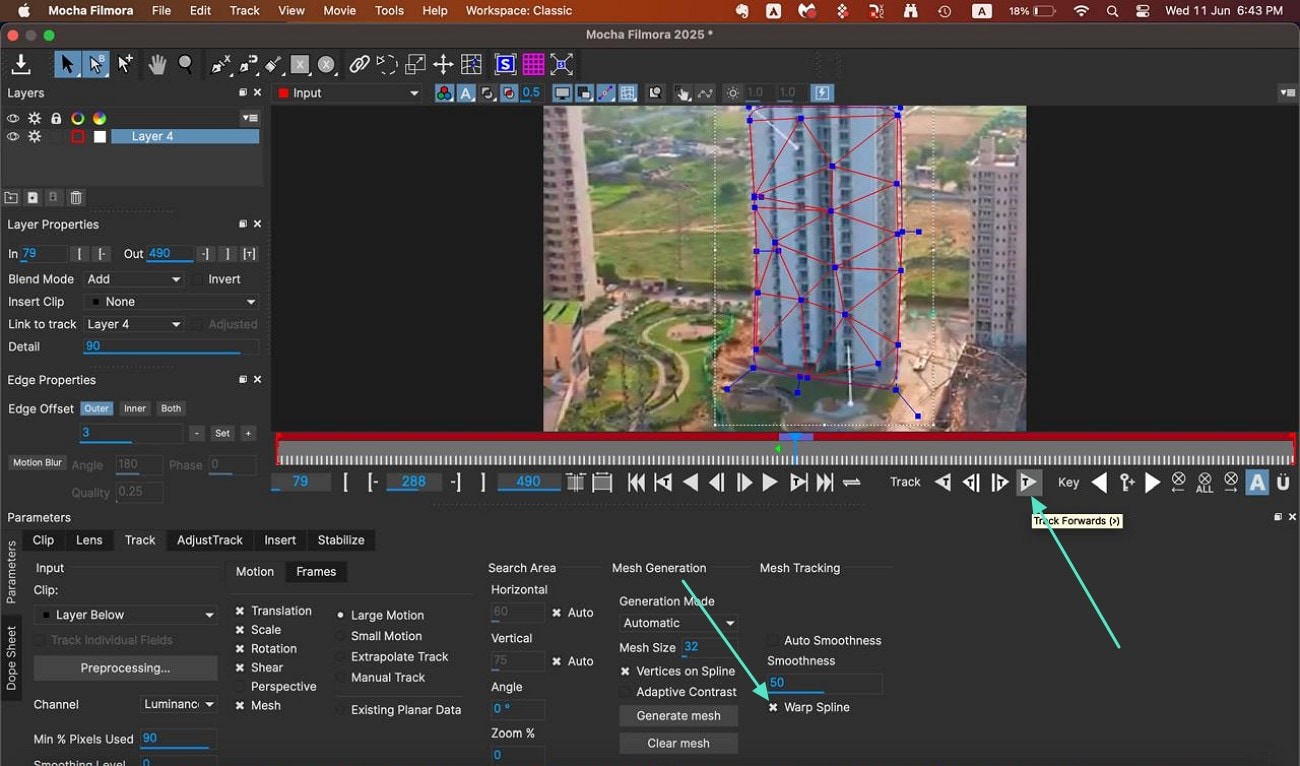Open the Input view dropdown

point(349,93)
